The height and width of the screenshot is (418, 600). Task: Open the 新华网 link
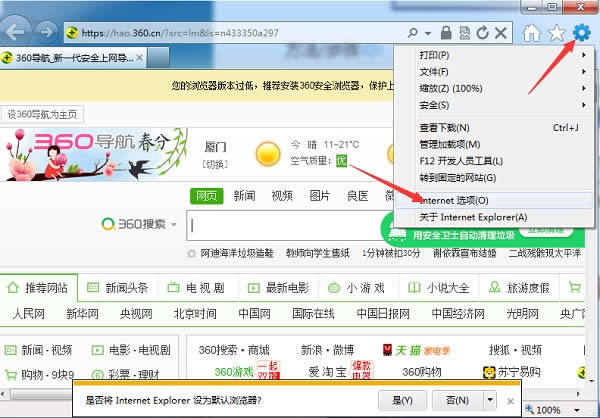82,314
